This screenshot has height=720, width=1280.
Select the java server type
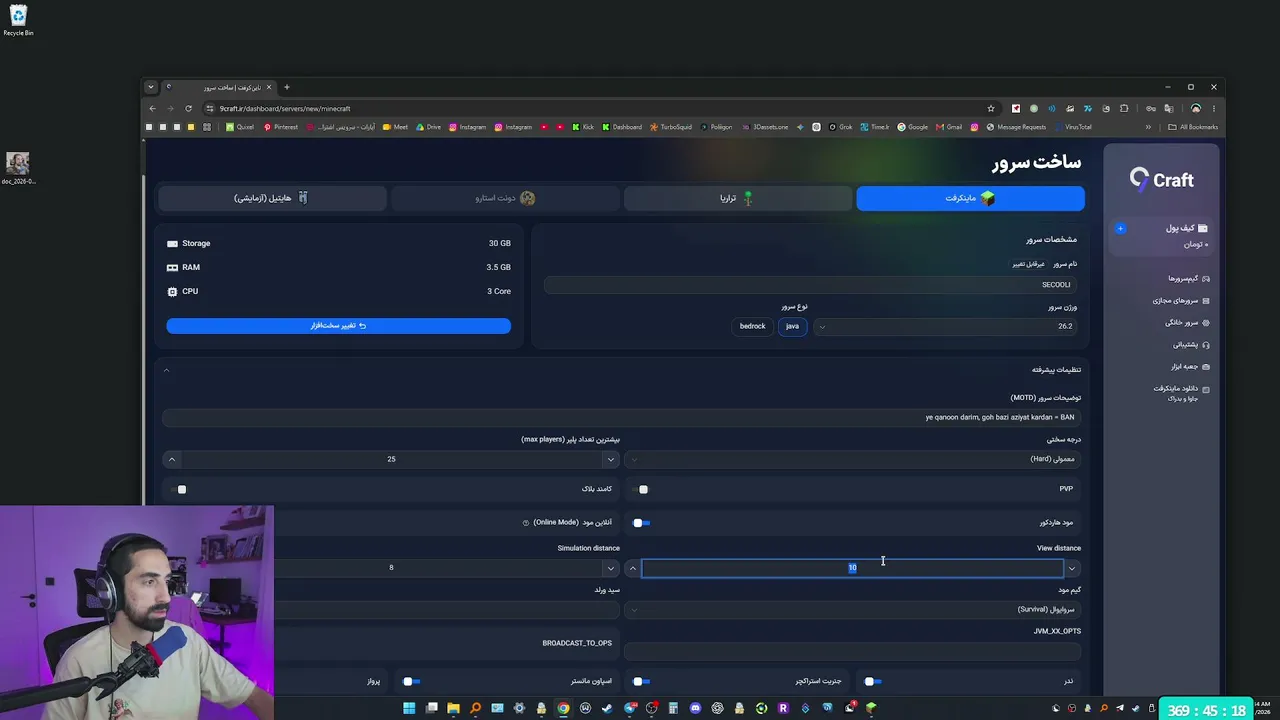pyautogui.click(x=792, y=326)
